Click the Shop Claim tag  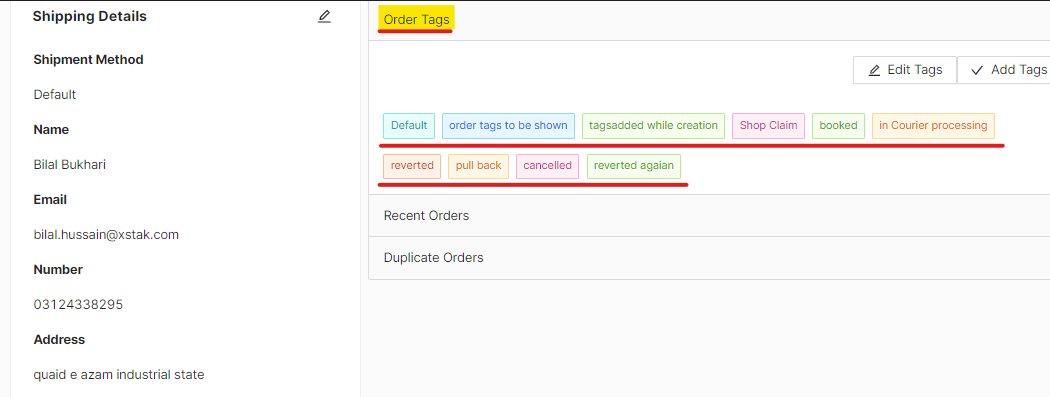click(x=769, y=126)
